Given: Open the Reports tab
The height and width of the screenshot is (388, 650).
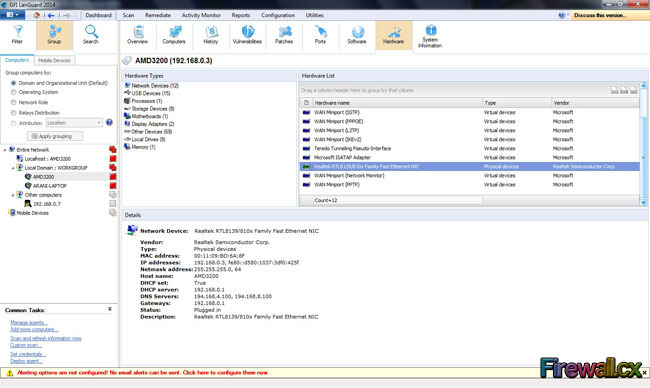Looking at the screenshot, I should point(241,15).
